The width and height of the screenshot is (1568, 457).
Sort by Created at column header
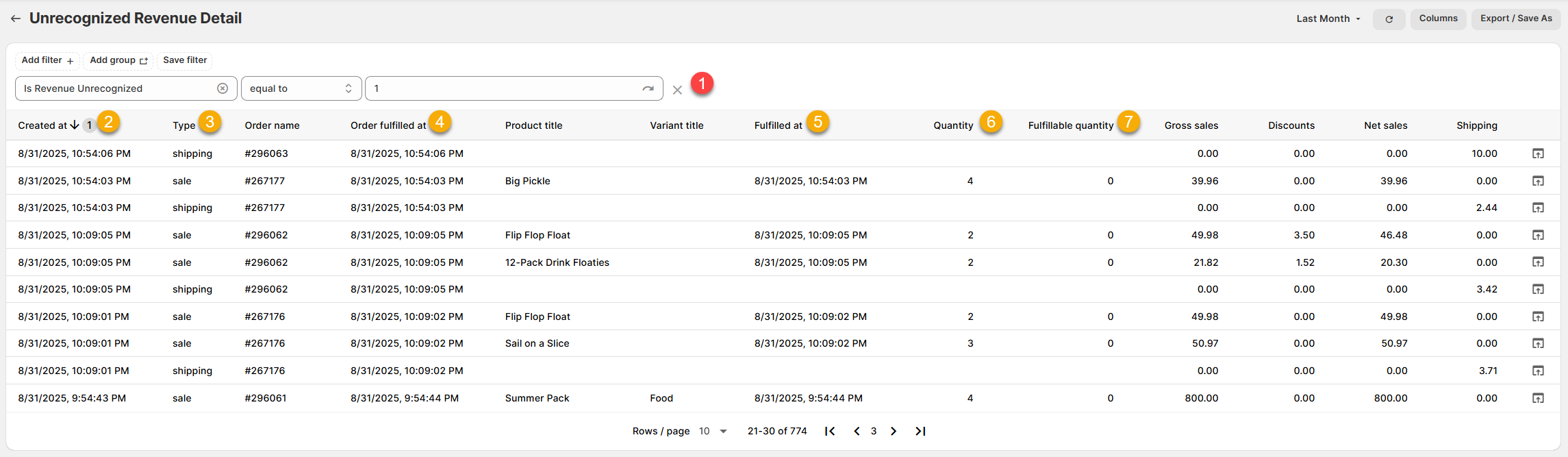tap(42, 125)
